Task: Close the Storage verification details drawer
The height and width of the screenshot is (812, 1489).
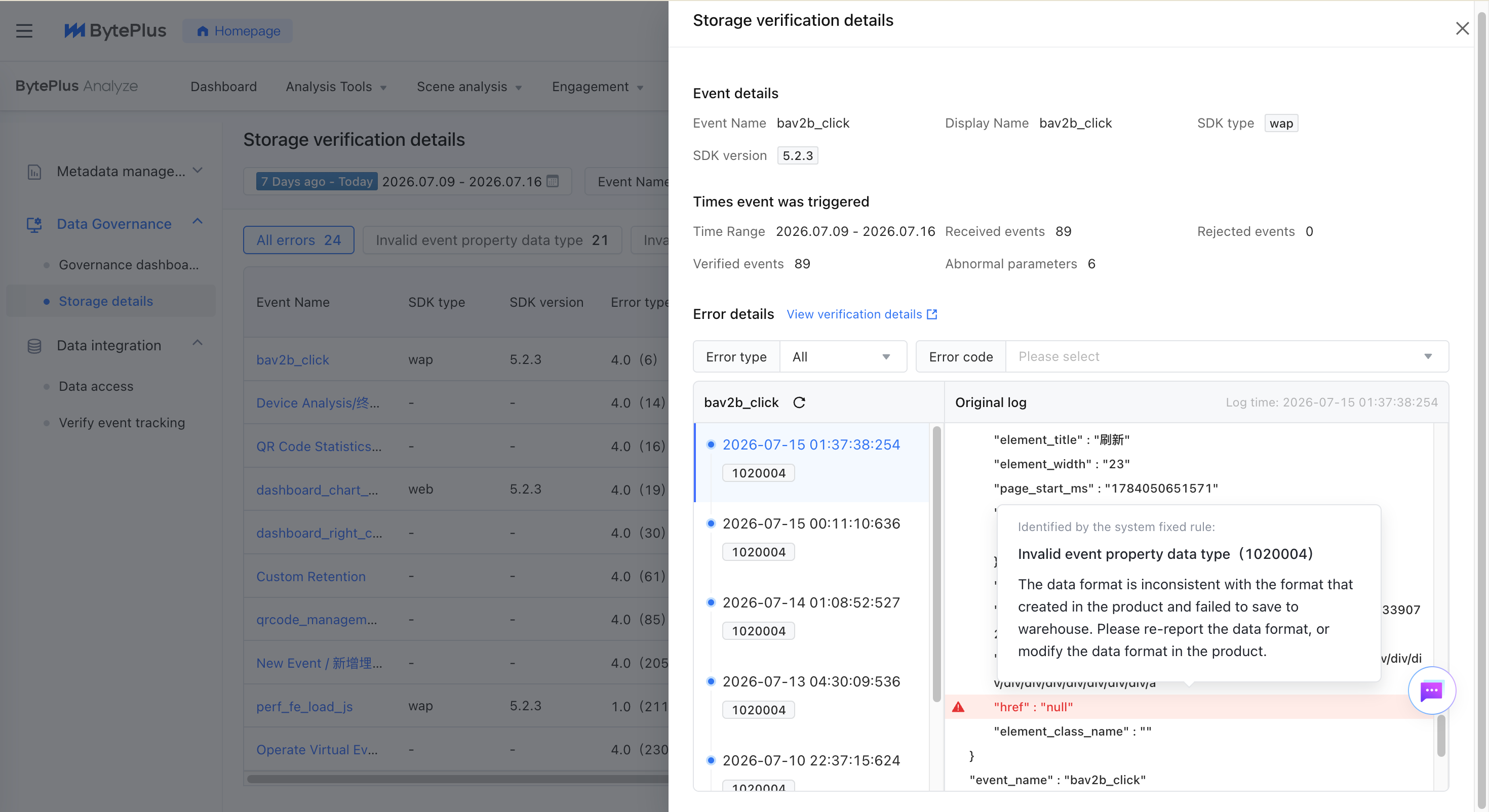Action: pos(1462,28)
